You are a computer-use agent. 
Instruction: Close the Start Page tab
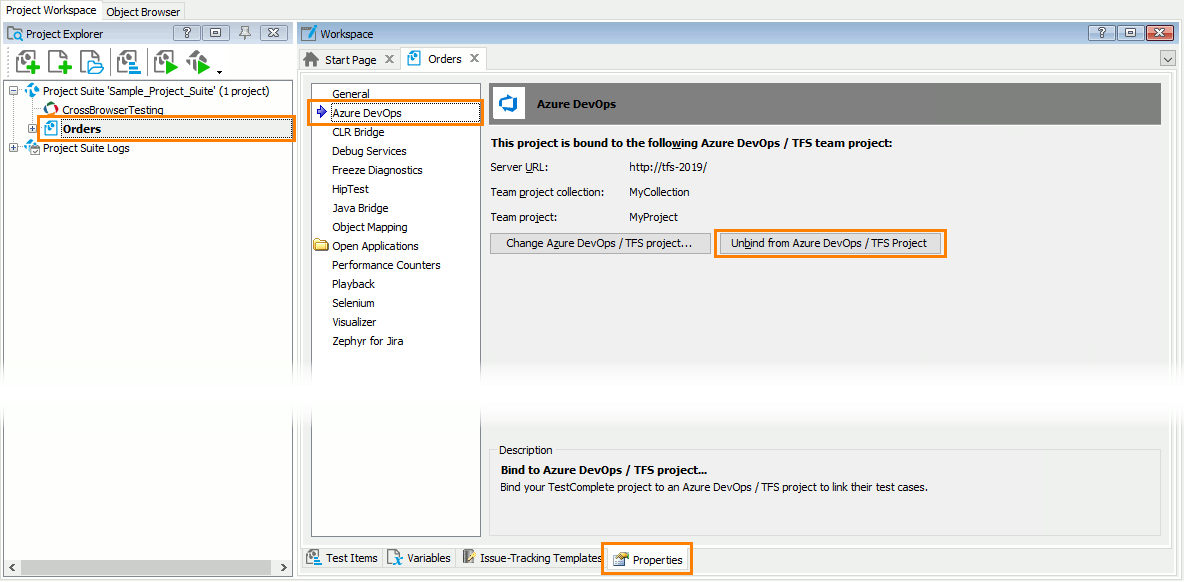pyautogui.click(x=389, y=59)
